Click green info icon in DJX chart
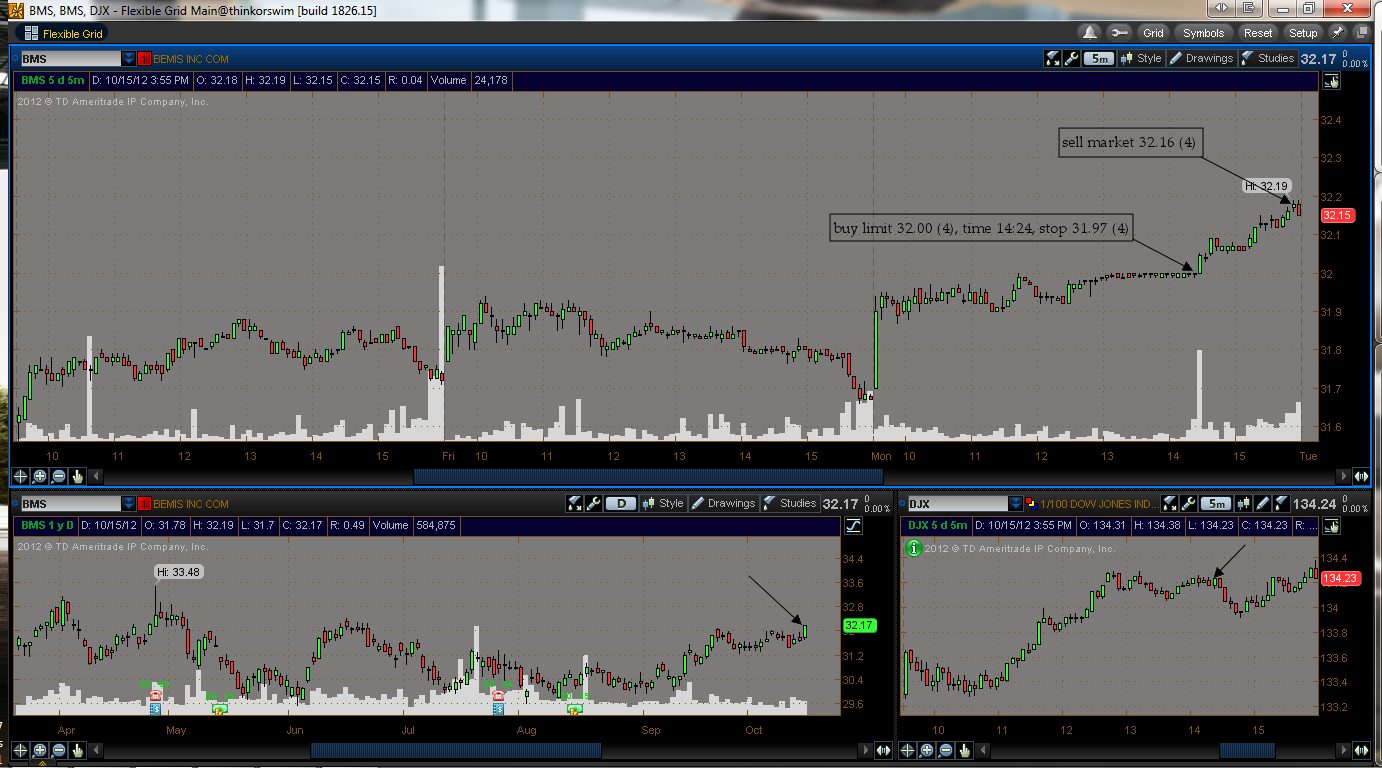The height and width of the screenshot is (768, 1382). click(914, 548)
